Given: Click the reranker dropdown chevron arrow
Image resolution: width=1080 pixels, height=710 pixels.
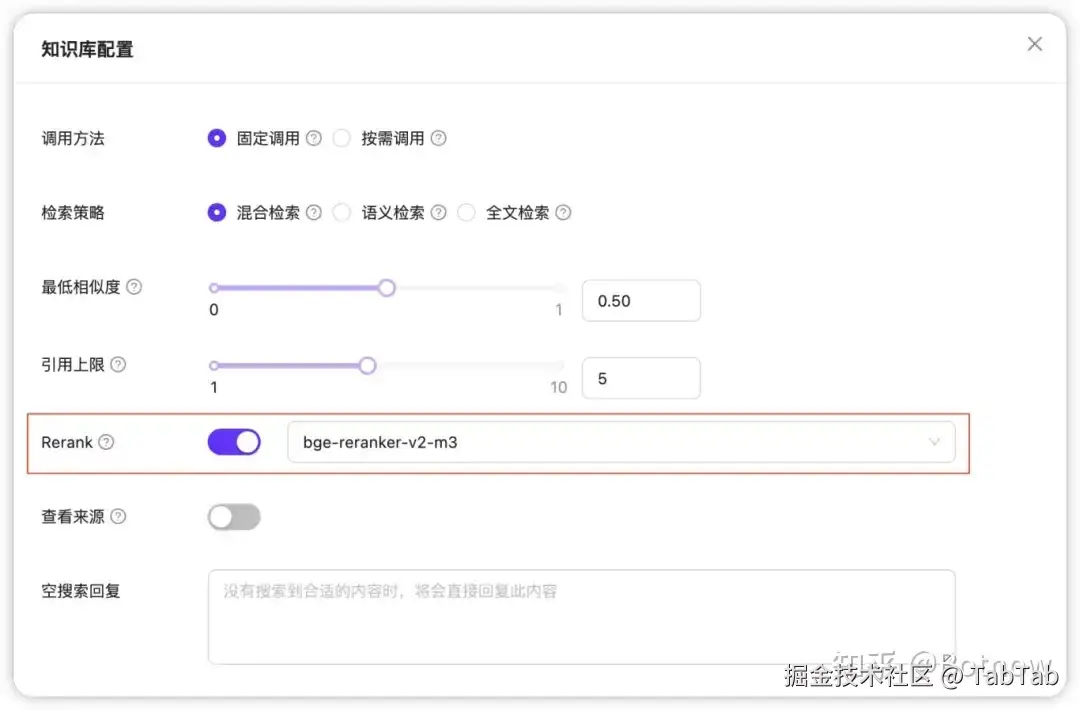Looking at the screenshot, I should click(935, 441).
